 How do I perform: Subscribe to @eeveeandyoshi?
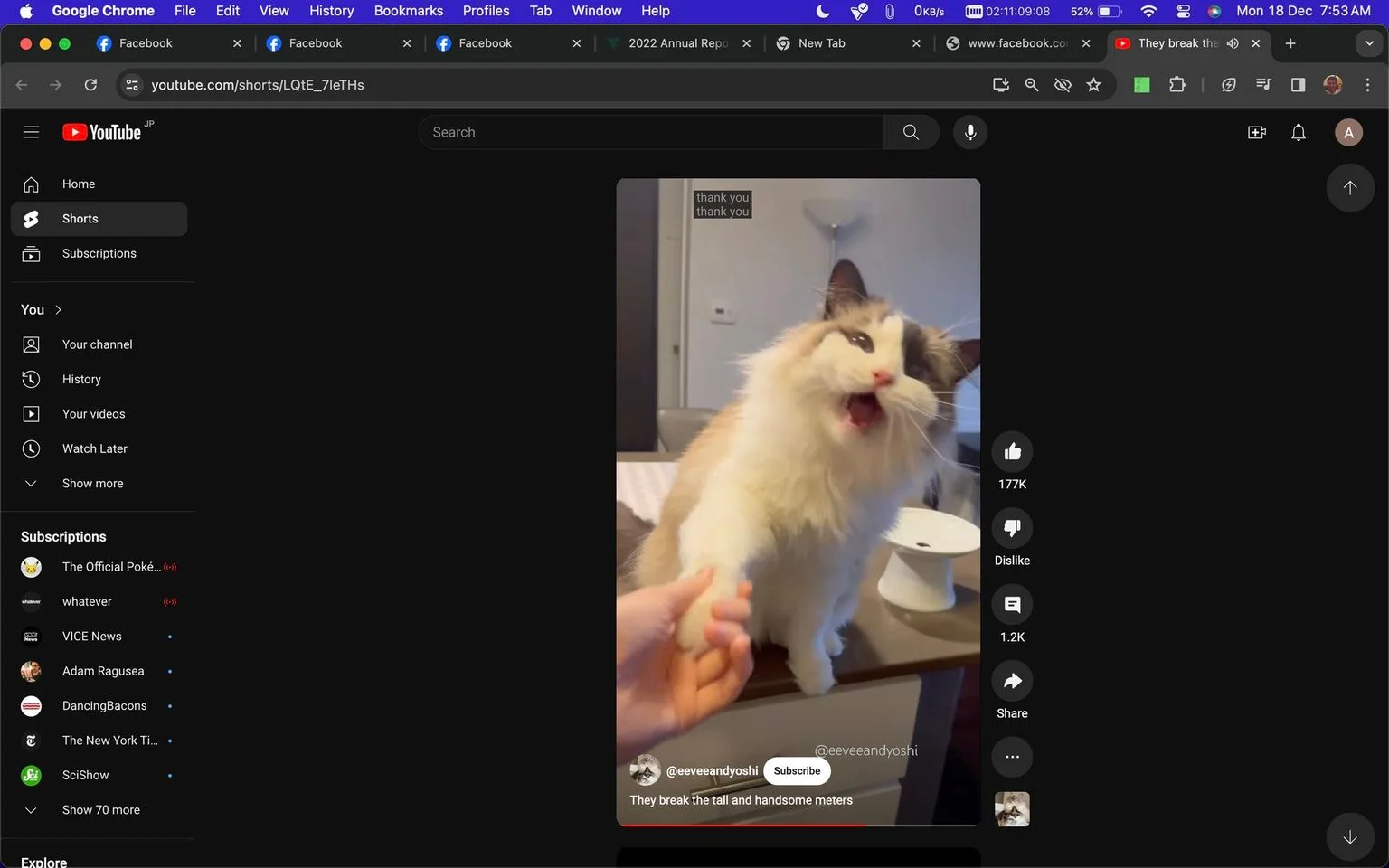click(797, 771)
